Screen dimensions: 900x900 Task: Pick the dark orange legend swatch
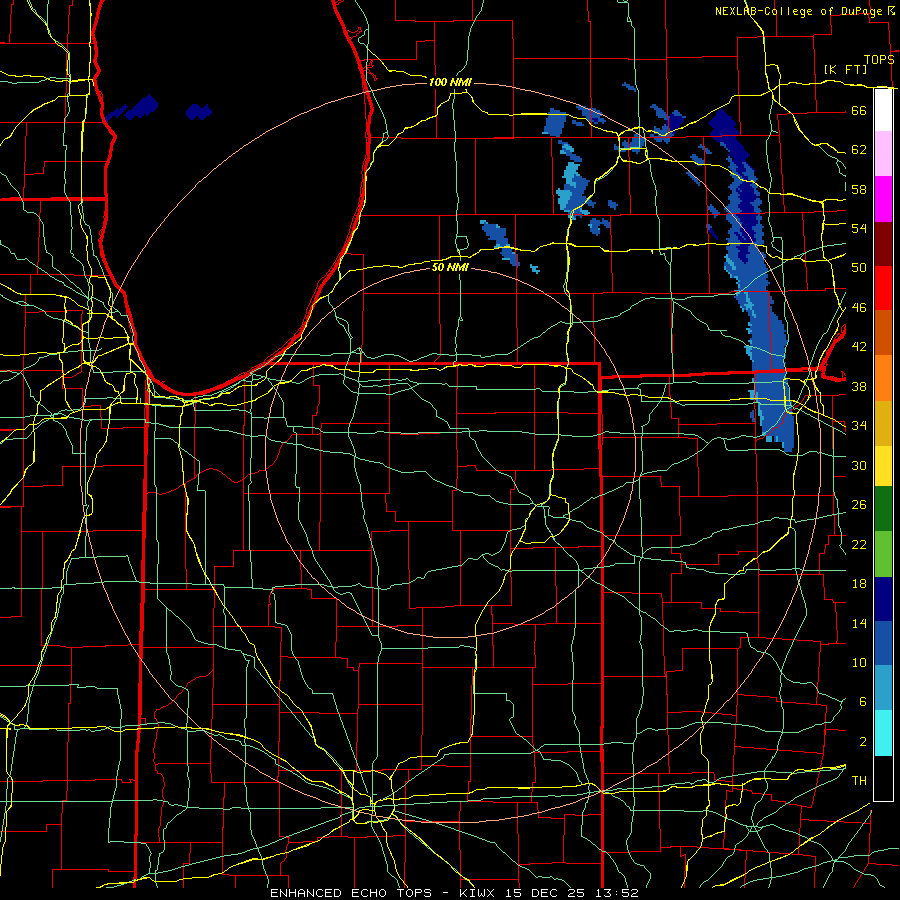click(x=883, y=332)
